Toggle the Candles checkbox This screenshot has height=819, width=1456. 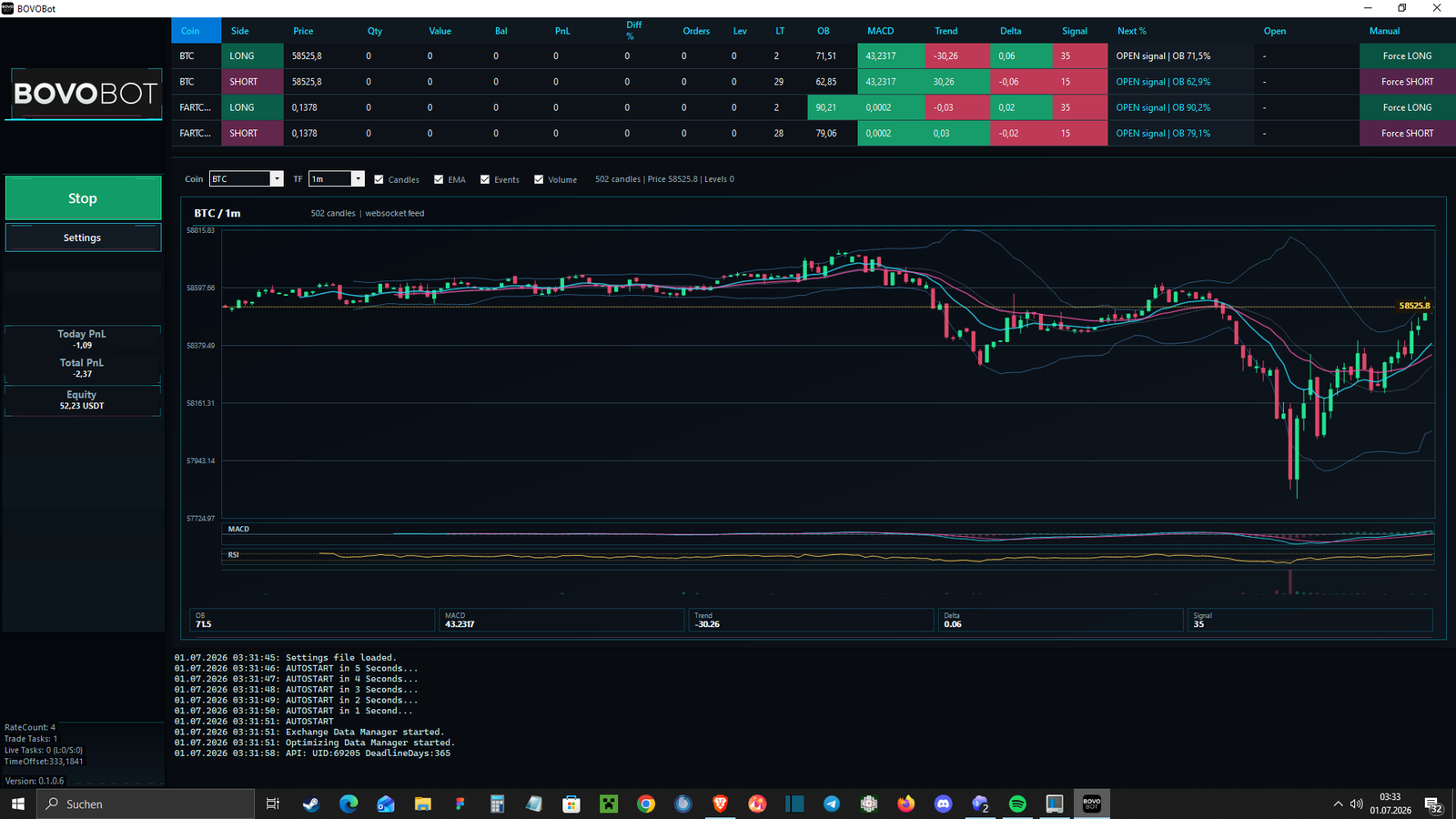tap(379, 179)
